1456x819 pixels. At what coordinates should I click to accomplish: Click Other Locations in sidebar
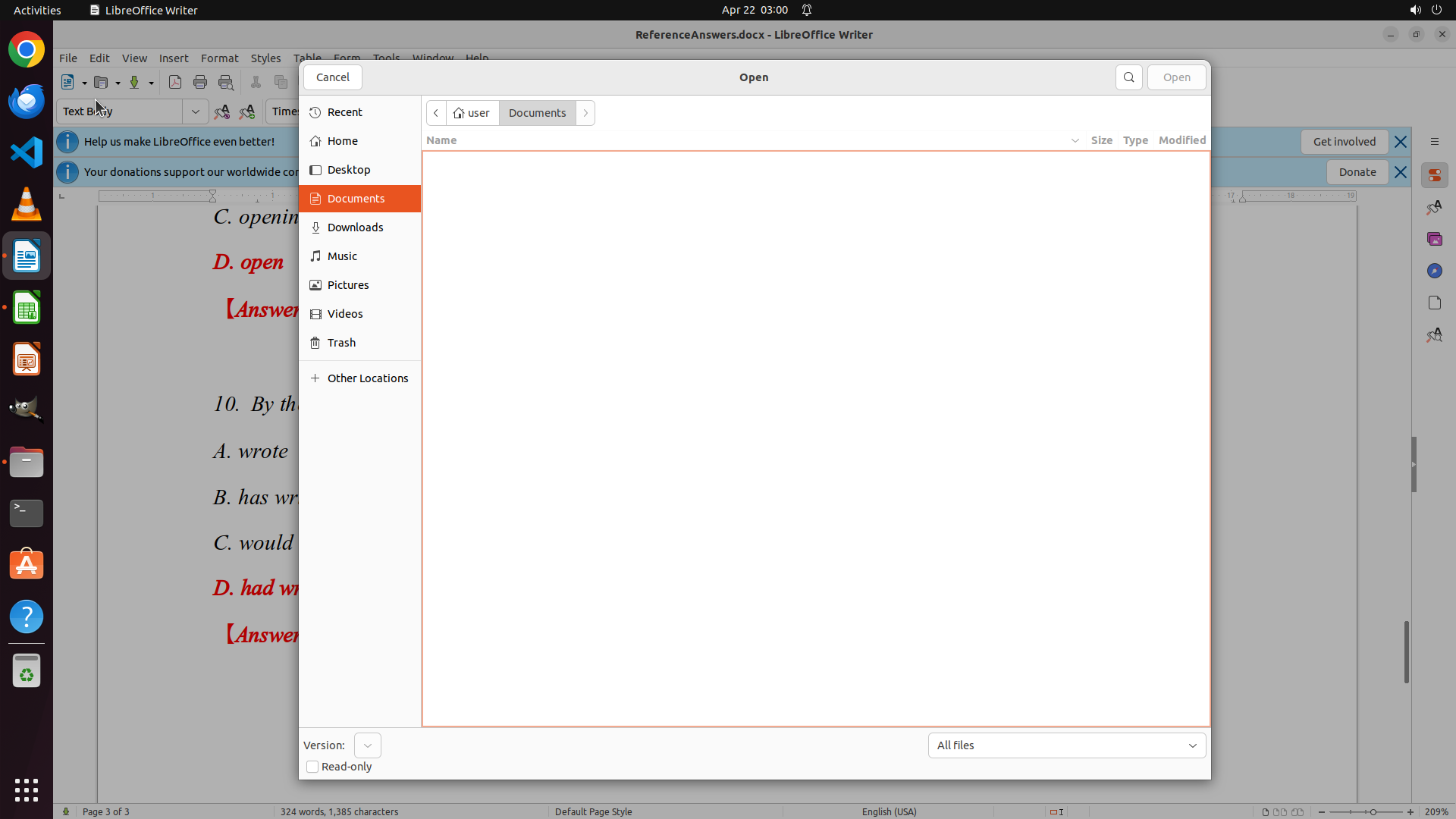(367, 378)
